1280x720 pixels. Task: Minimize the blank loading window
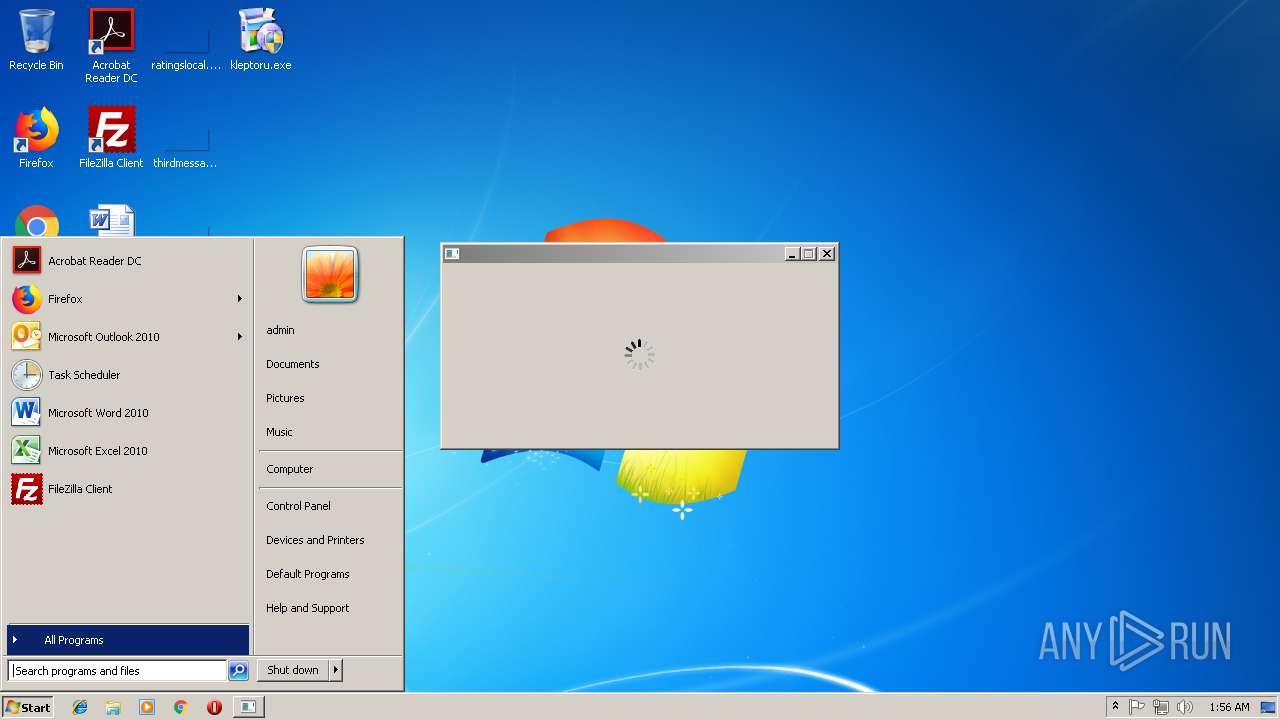pyautogui.click(x=792, y=254)
